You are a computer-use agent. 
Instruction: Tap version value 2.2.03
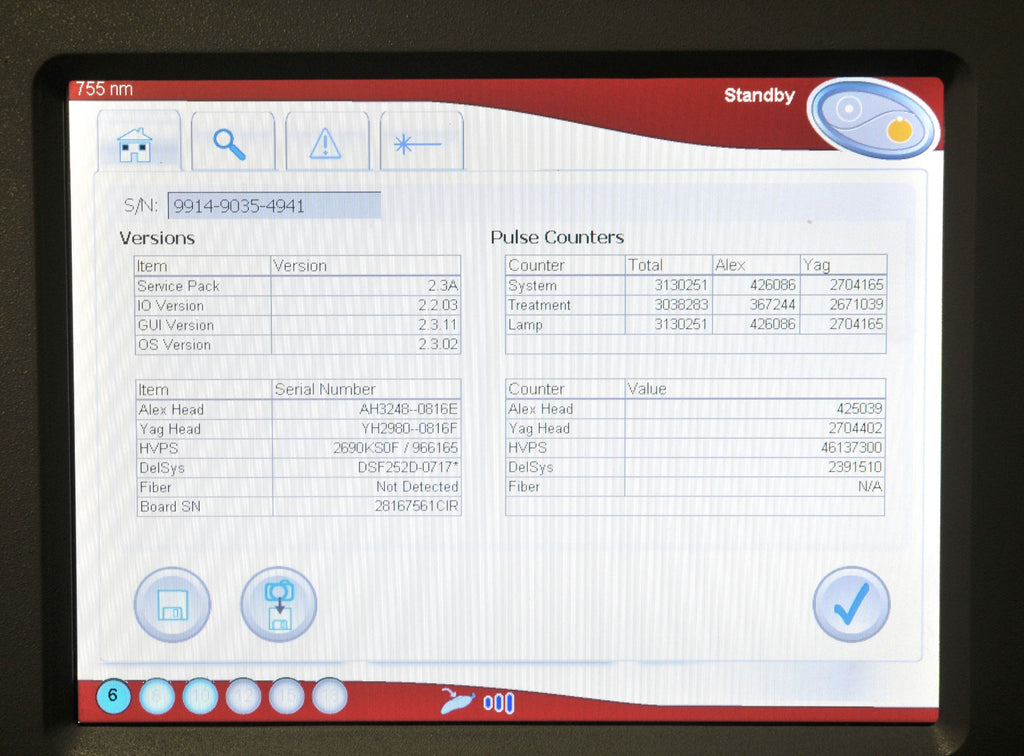pyautogui.click(x=438, y=306)
